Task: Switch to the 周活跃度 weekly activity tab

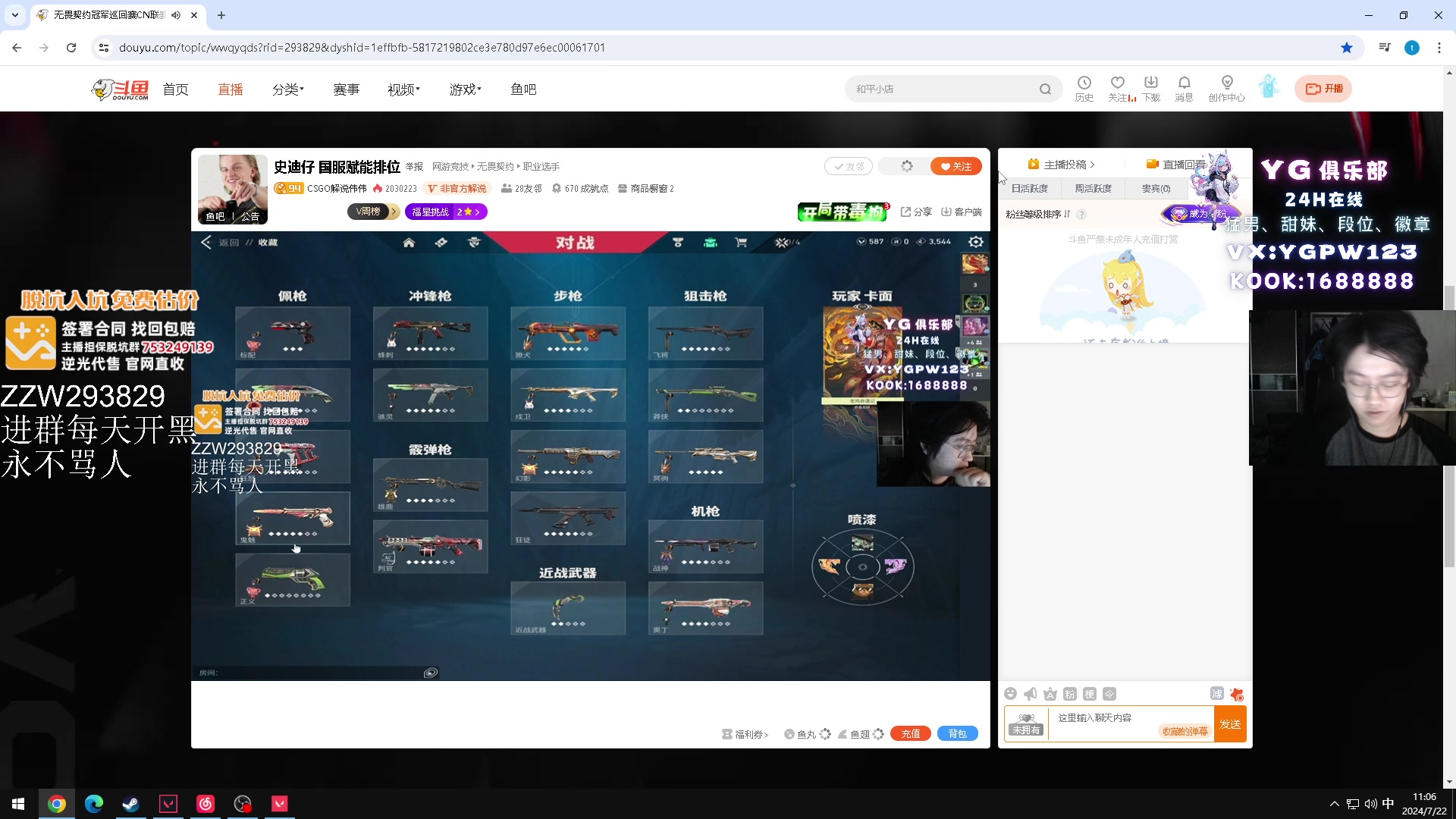Action: [x=1092, y=188]
